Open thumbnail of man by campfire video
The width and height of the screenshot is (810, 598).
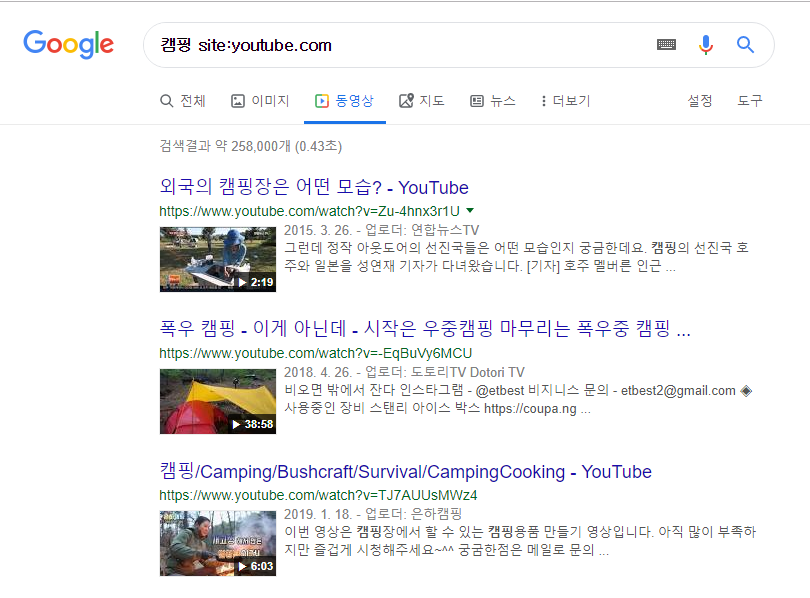tap(217, 543)
